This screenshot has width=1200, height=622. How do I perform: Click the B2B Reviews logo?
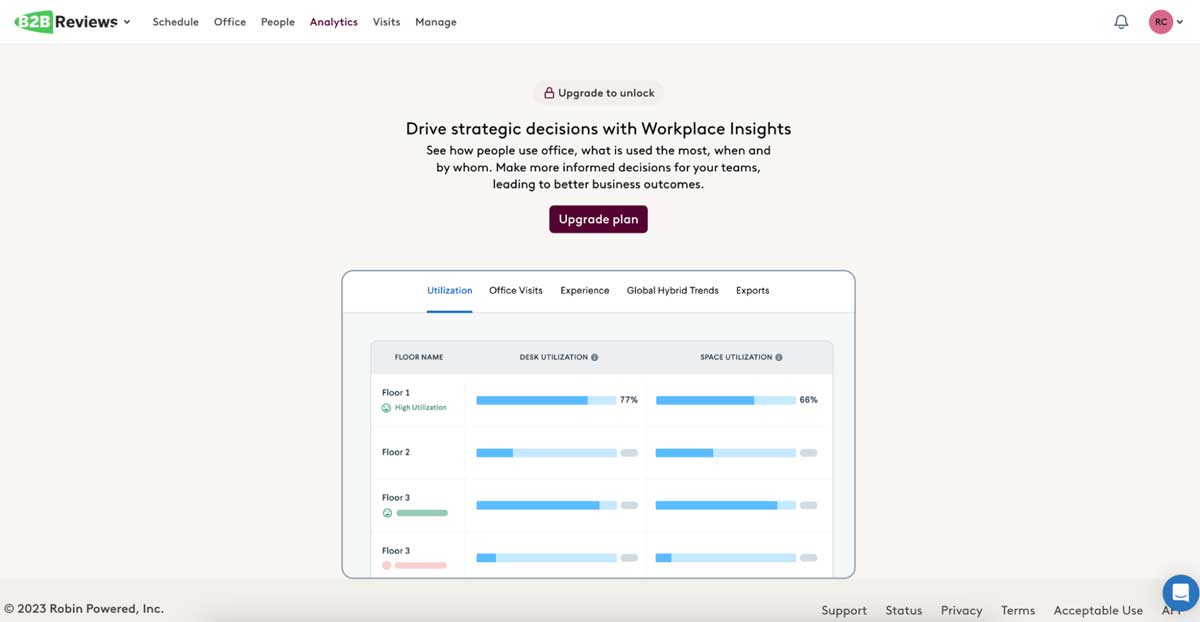(x=66, y=22)
